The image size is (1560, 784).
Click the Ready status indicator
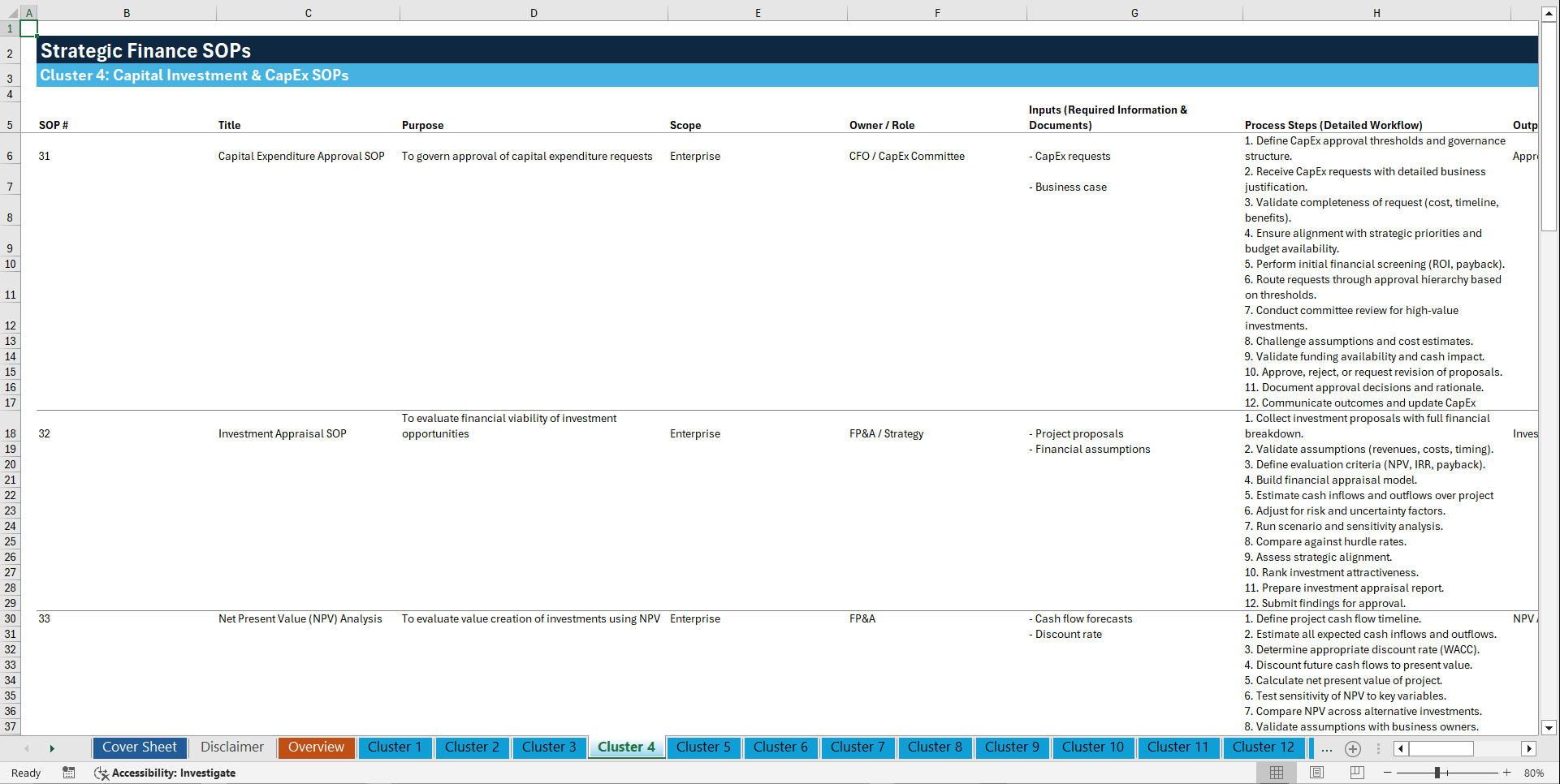[x=25, y=773]
